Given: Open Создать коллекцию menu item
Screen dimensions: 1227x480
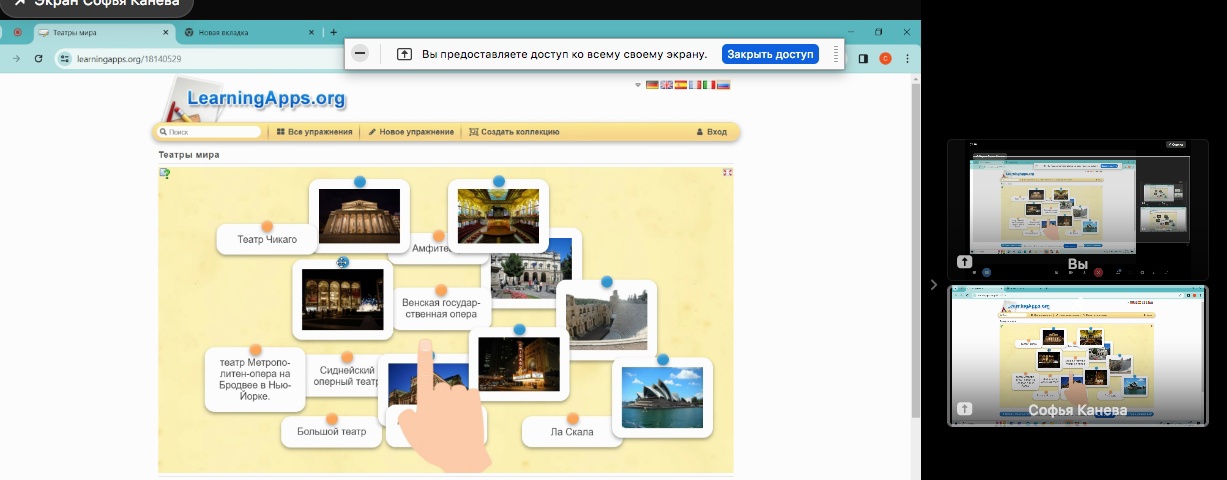Looking at the screenshot, I should 514,132.
